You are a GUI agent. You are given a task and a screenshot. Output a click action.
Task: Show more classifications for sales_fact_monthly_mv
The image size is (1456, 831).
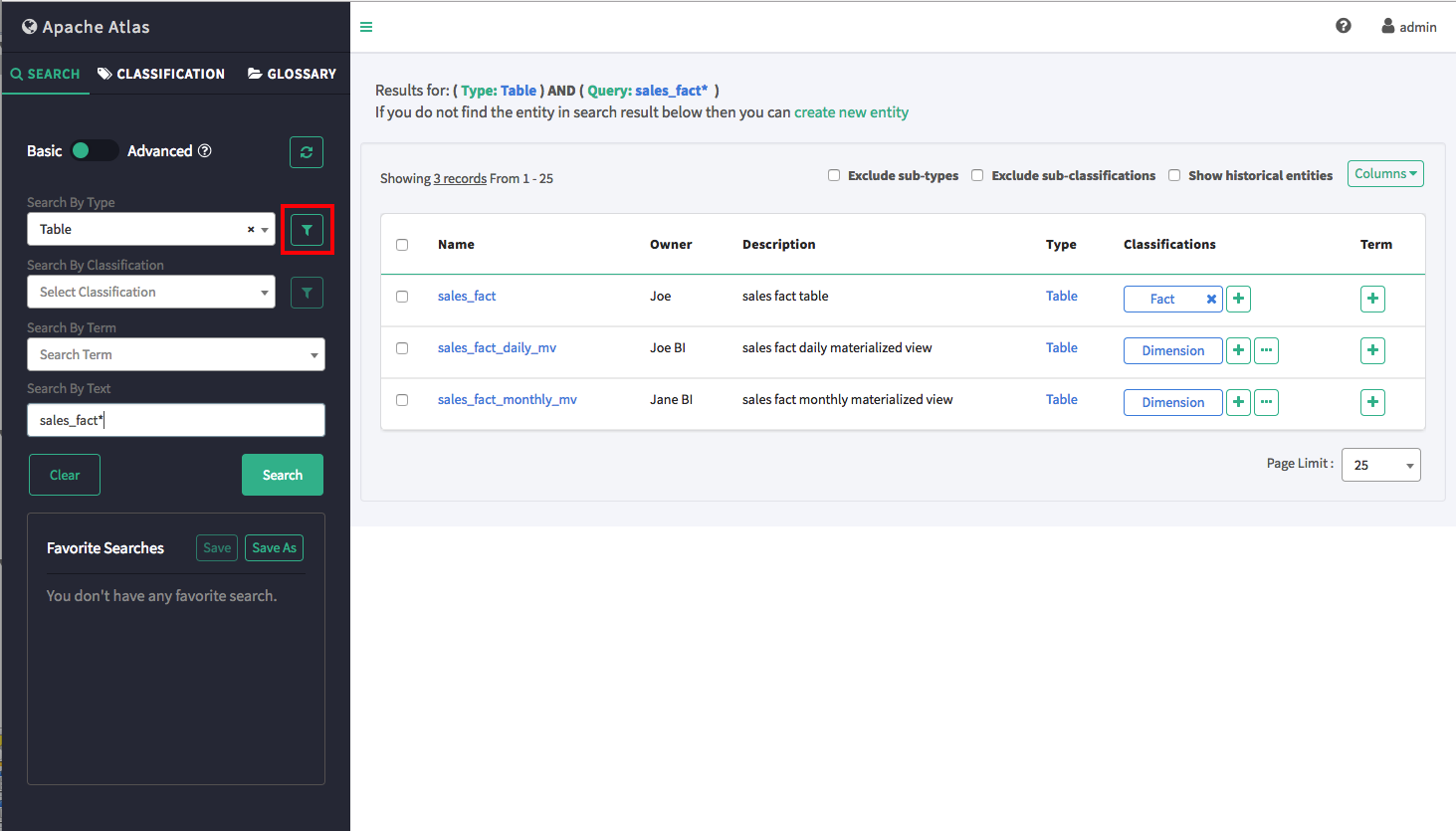pos(1266,402)
